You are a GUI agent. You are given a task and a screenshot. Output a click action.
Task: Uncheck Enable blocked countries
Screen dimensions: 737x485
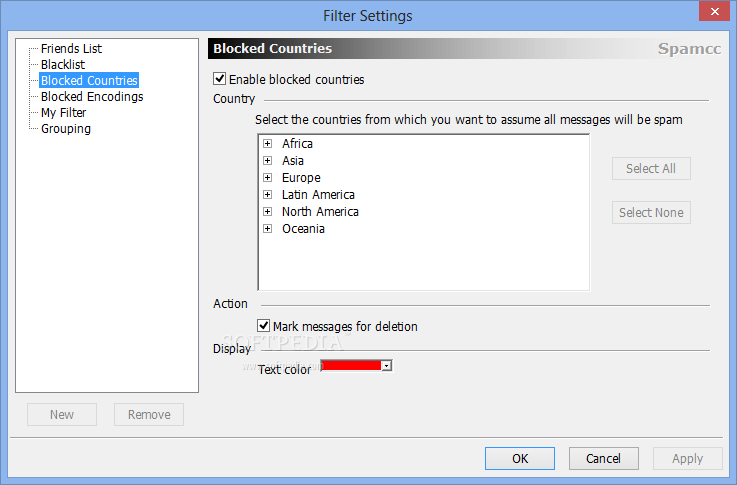pyautogui.click(x=220, y=78)
